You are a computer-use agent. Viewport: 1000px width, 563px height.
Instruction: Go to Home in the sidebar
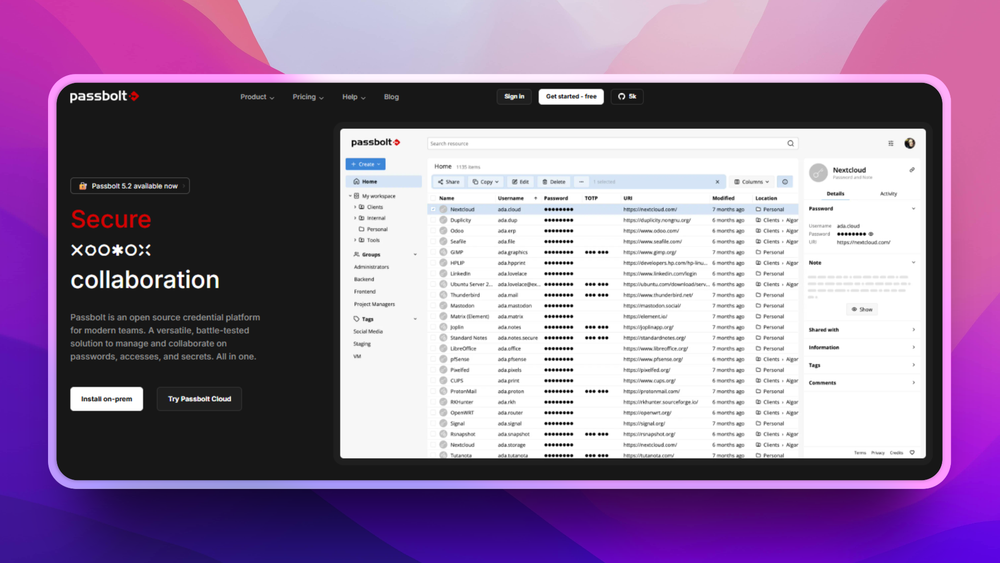(384, 182)
